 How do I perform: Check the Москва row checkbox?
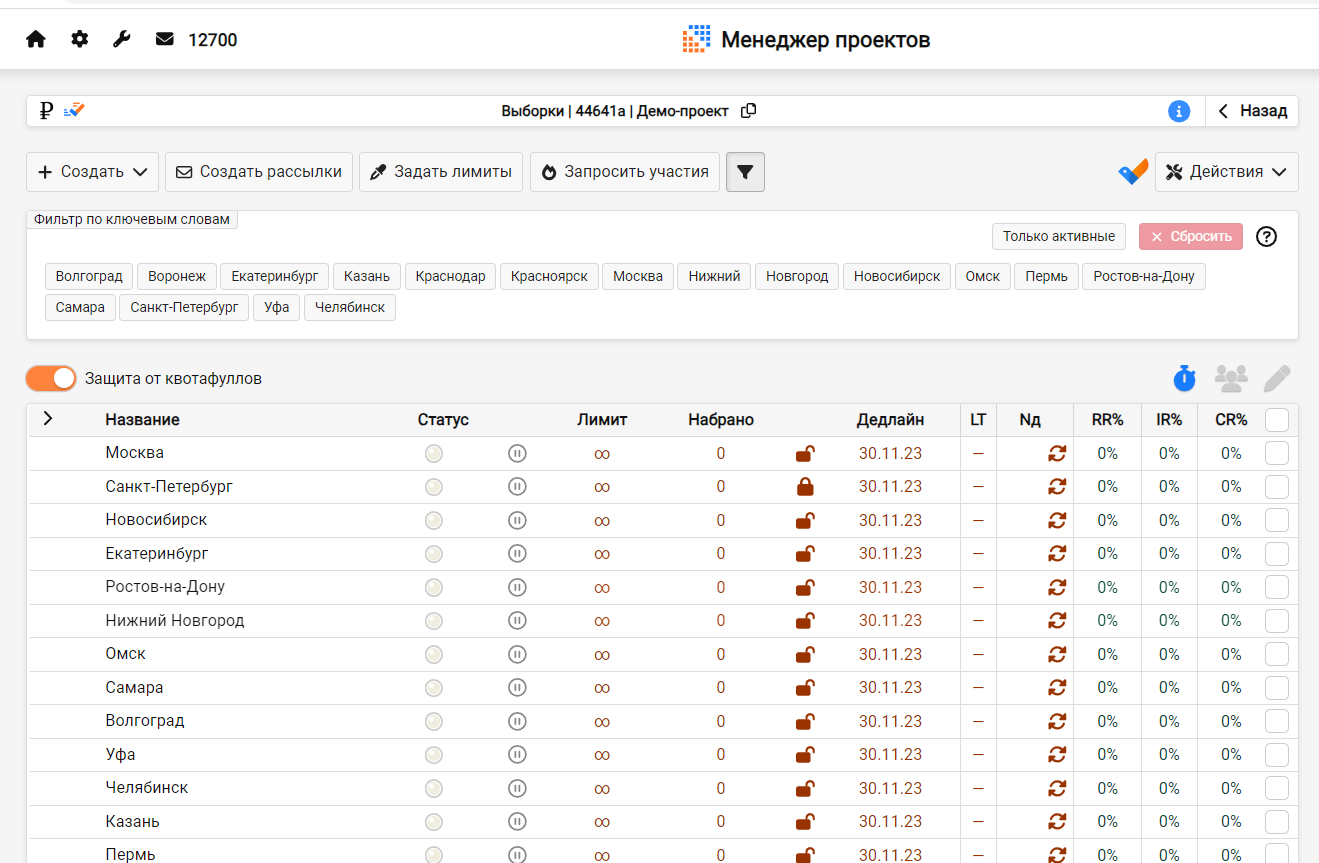point(1276,454)
